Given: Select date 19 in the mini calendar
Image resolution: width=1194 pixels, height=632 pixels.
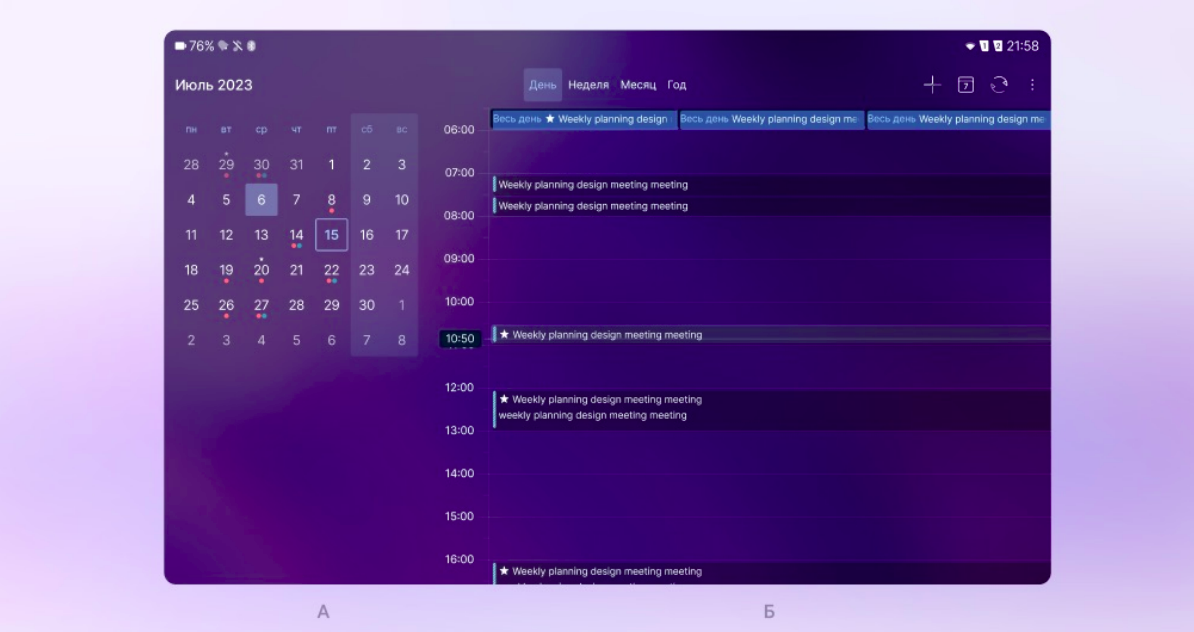Looking at the screenshot, I should tap(226, 270).
